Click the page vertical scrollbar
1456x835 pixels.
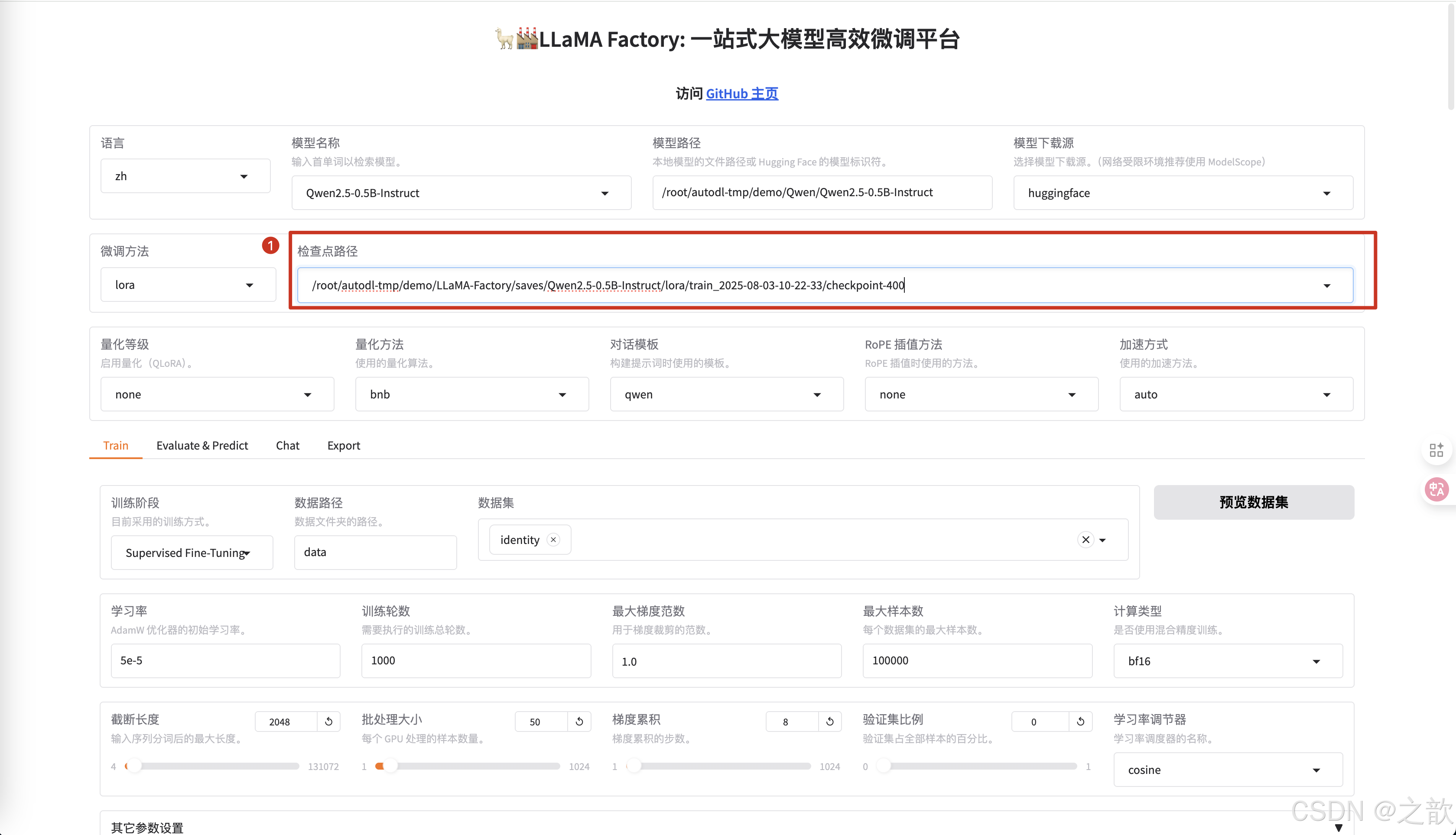pyautogui.click(x=1451, y=57)
